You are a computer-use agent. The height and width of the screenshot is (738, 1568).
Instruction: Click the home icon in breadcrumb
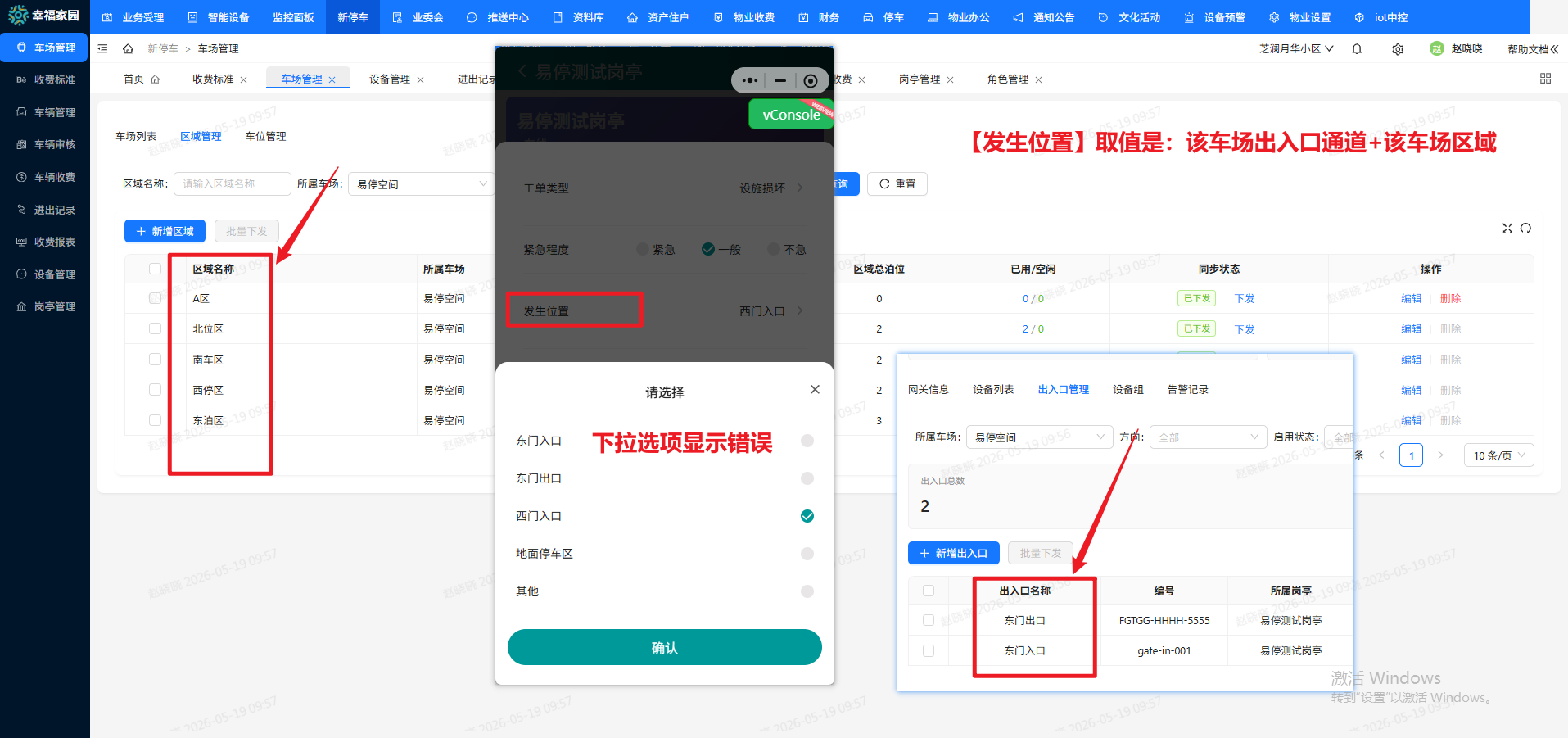(128, 48)
